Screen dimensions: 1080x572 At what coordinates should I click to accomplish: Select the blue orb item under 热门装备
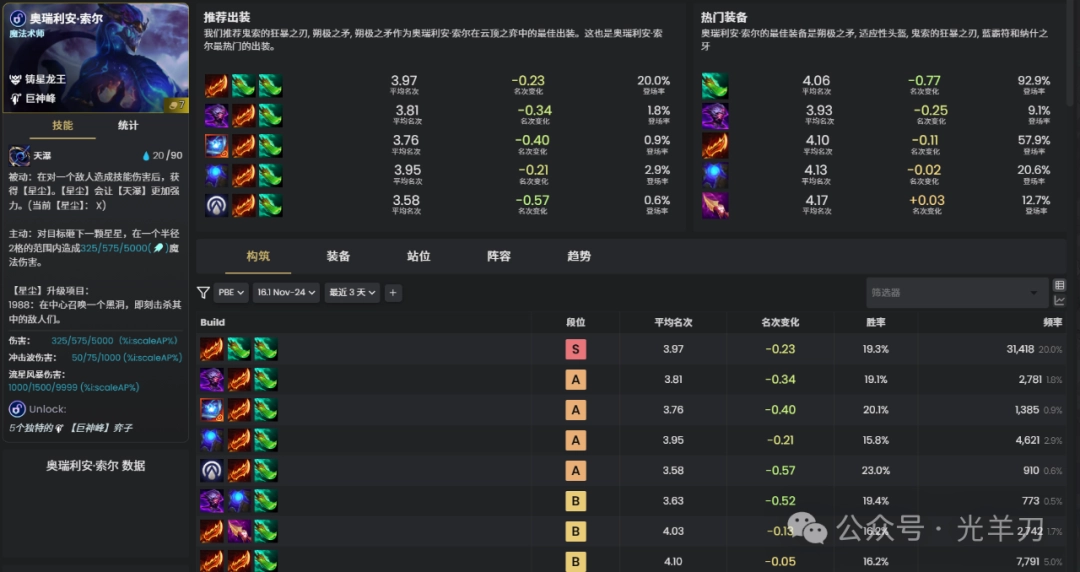(714, 176)
